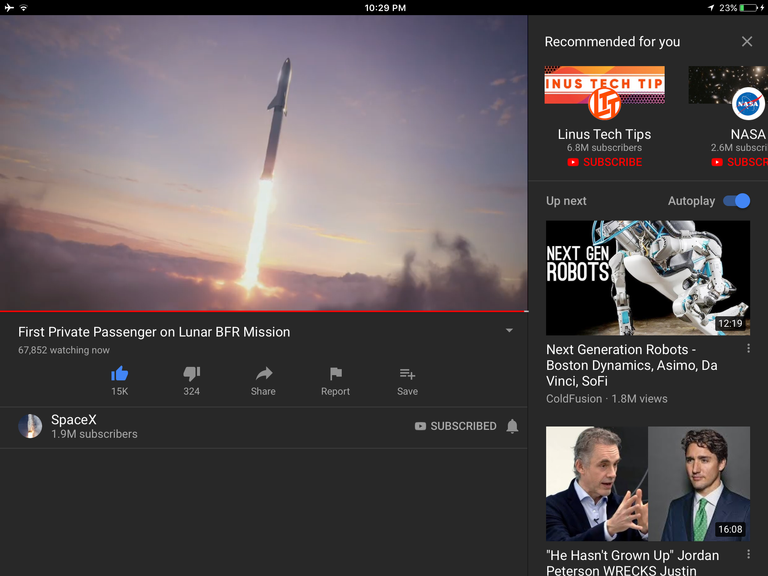Tap the notification bell for SpaceX
768x576 pixels.
tap(512, 426)
